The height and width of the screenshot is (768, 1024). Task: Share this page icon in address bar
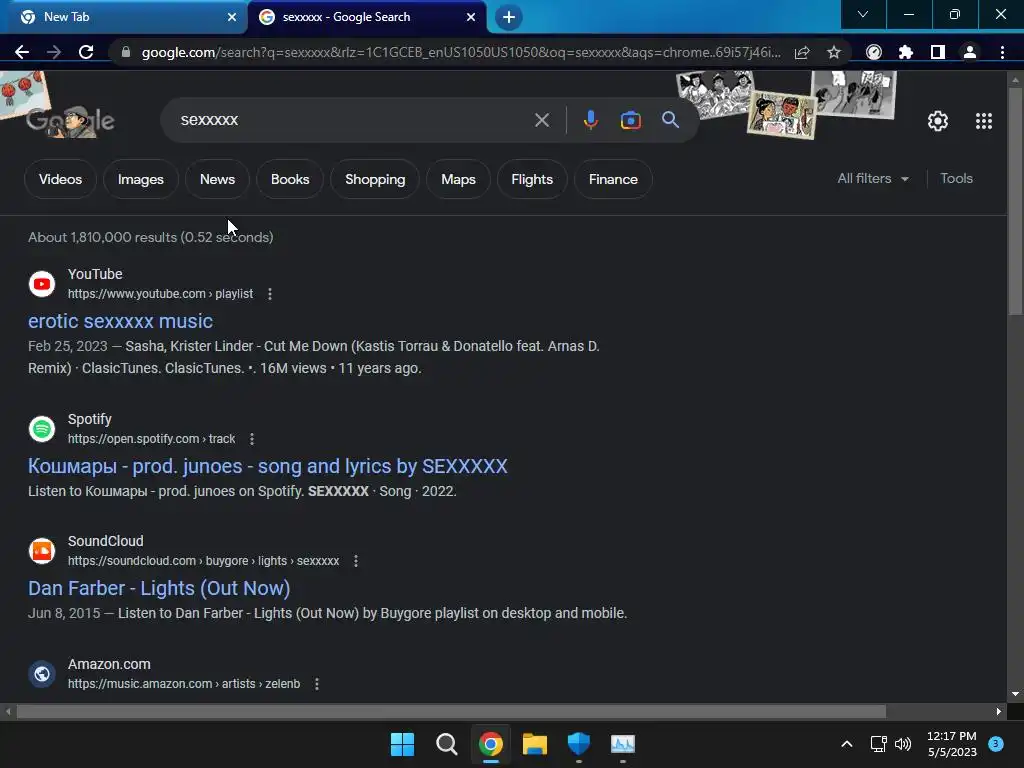point(802,52)
